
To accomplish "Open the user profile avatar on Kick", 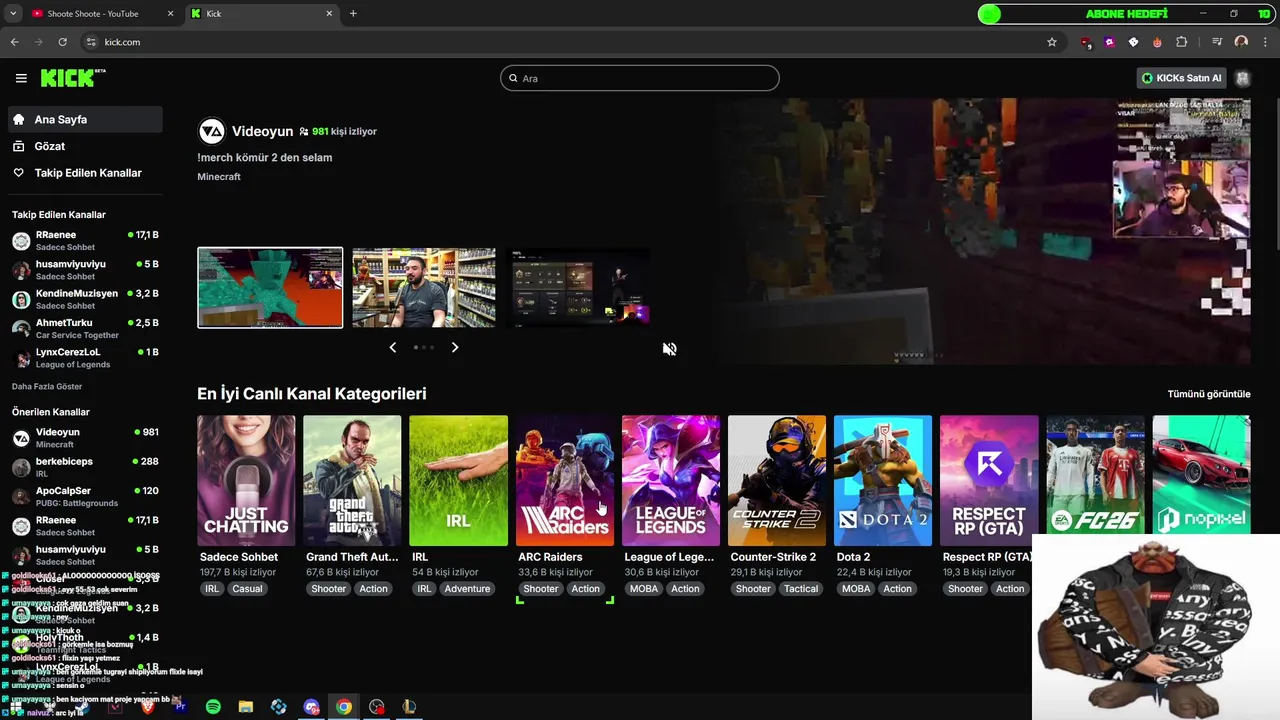I will pos(1242,78).
